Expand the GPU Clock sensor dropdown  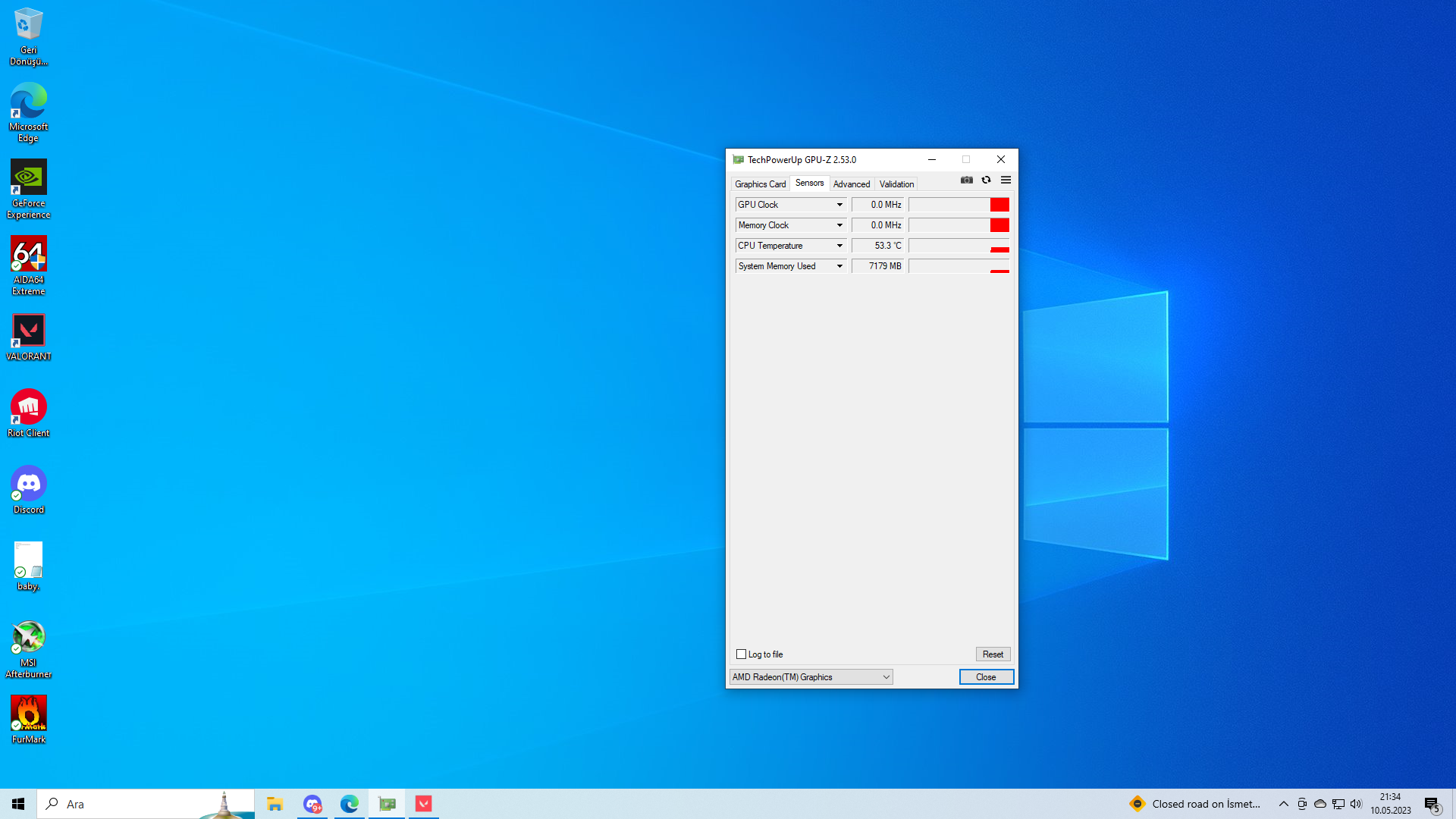[839, 205]
